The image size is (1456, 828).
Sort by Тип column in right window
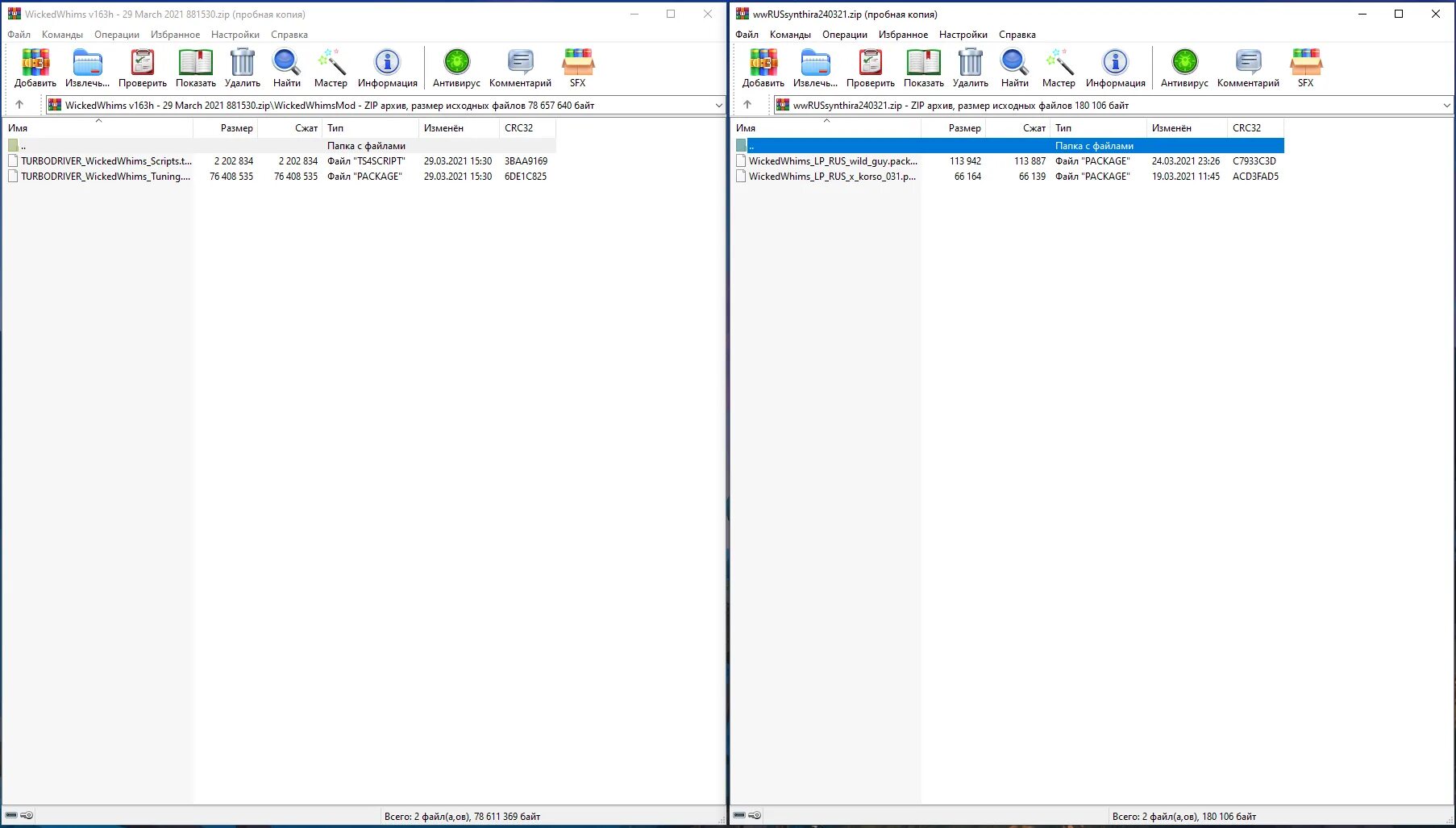(1099, 128)
